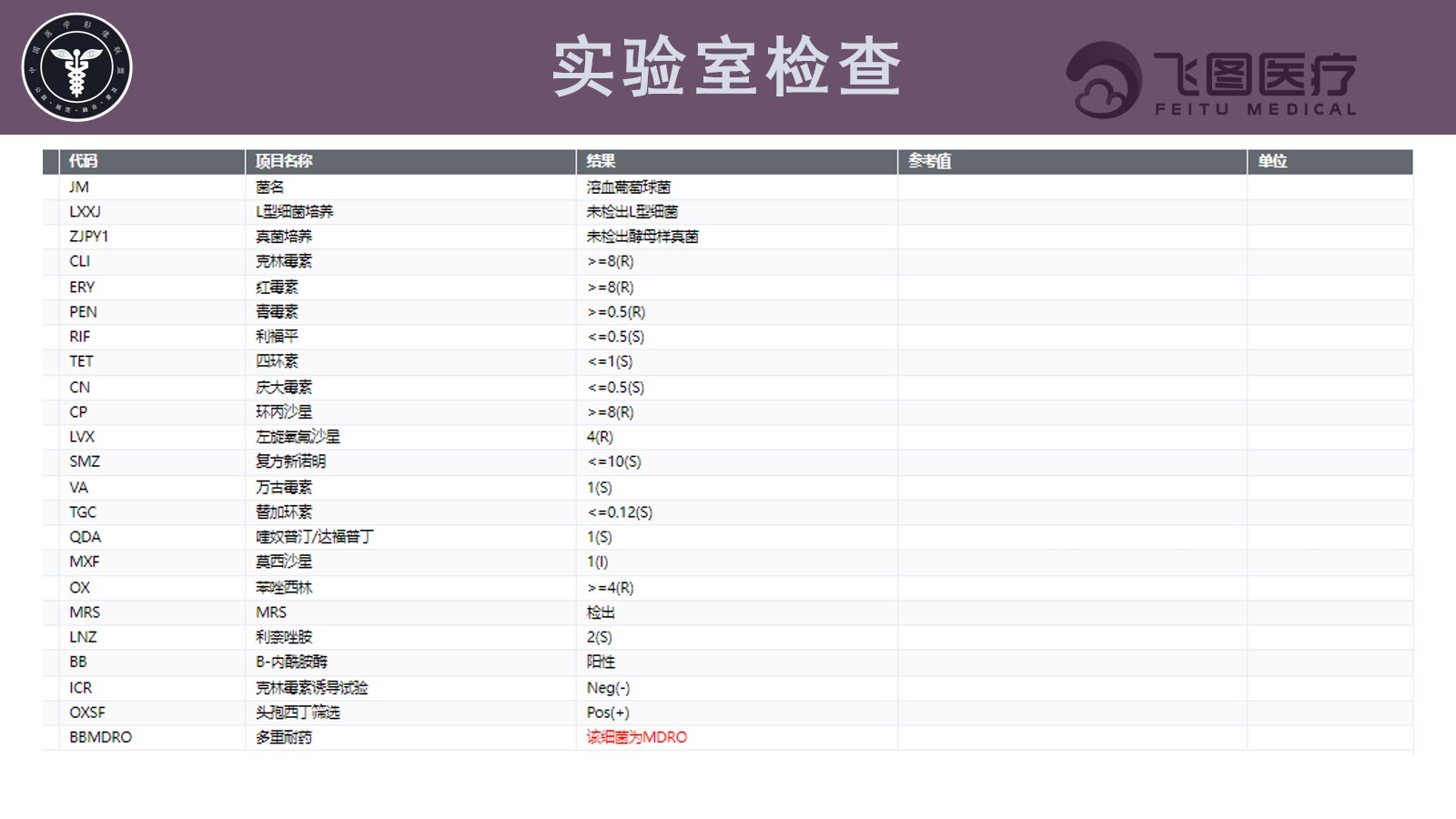The width and height of the screenshot is (1456, 819).
Task: Click the 实验室检查 slide title
Action: click(726, 67)
